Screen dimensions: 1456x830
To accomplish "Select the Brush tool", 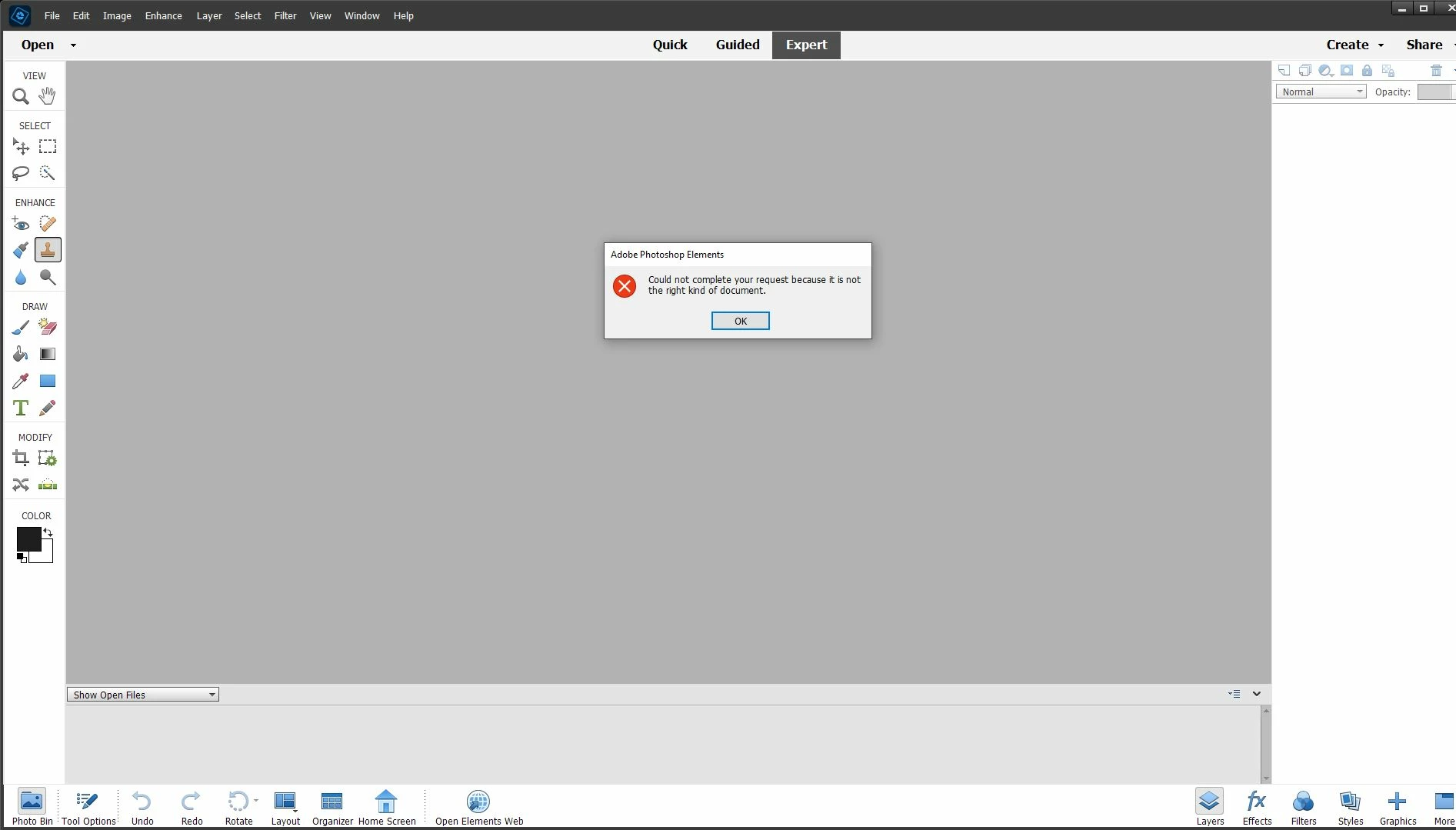I will [x=21, y=328].
